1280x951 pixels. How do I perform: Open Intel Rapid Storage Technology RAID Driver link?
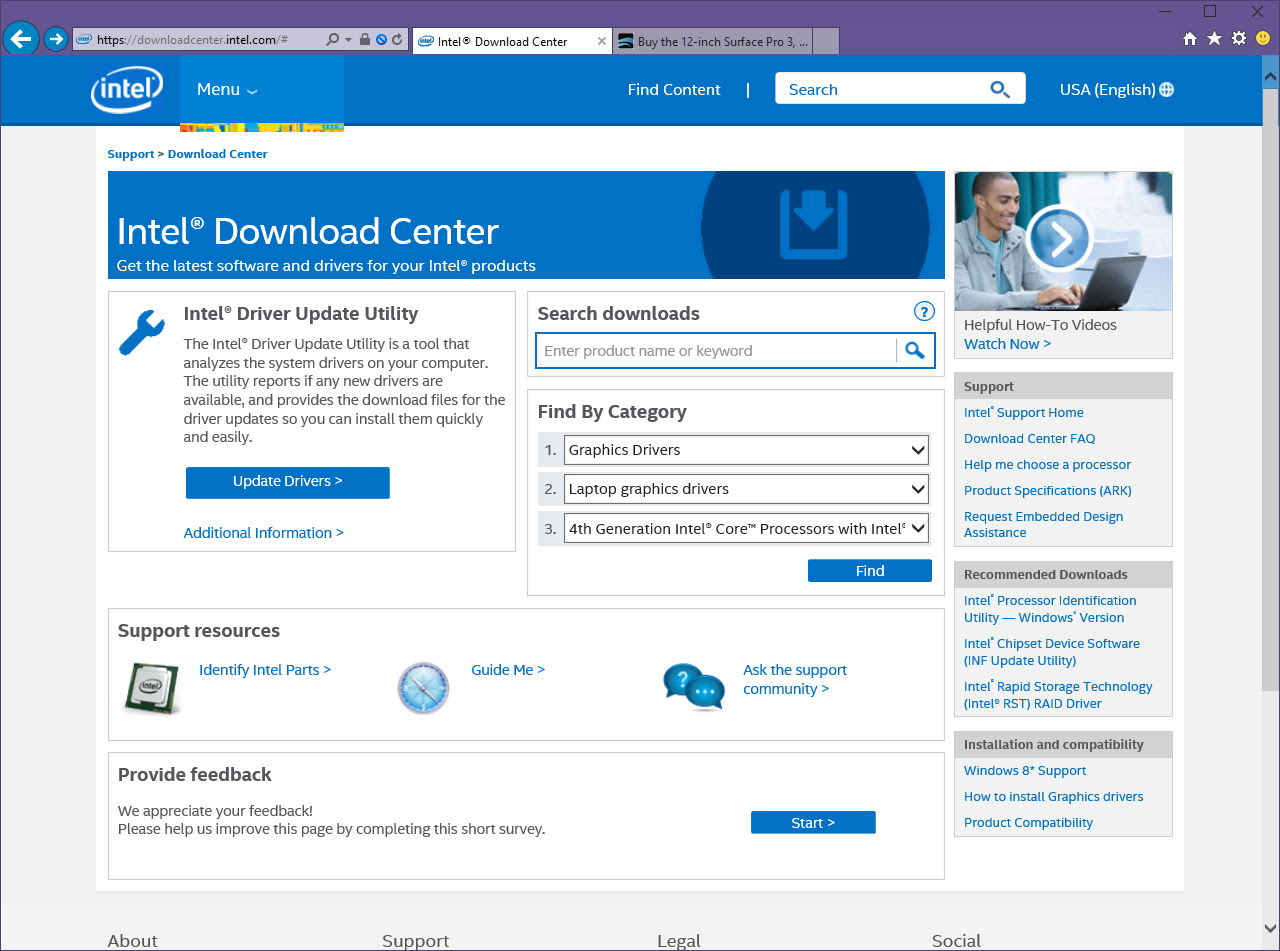[1058, 695]
